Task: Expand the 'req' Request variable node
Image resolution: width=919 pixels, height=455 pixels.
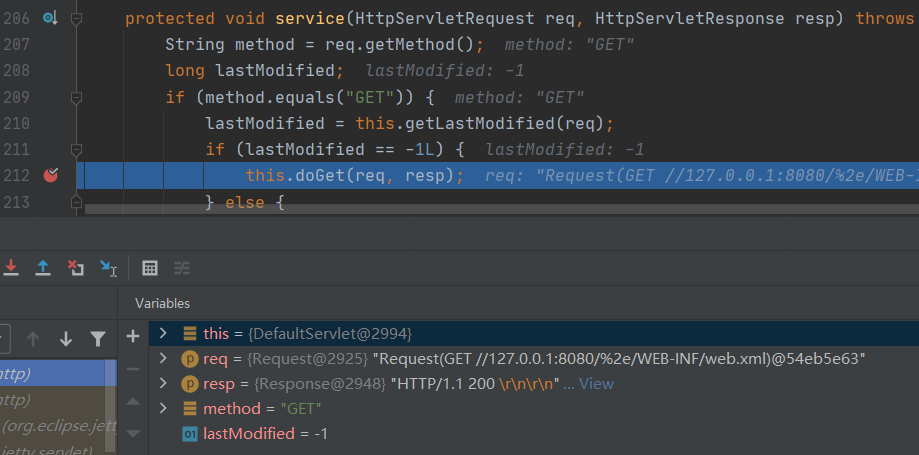Action: tap(163, 358)
